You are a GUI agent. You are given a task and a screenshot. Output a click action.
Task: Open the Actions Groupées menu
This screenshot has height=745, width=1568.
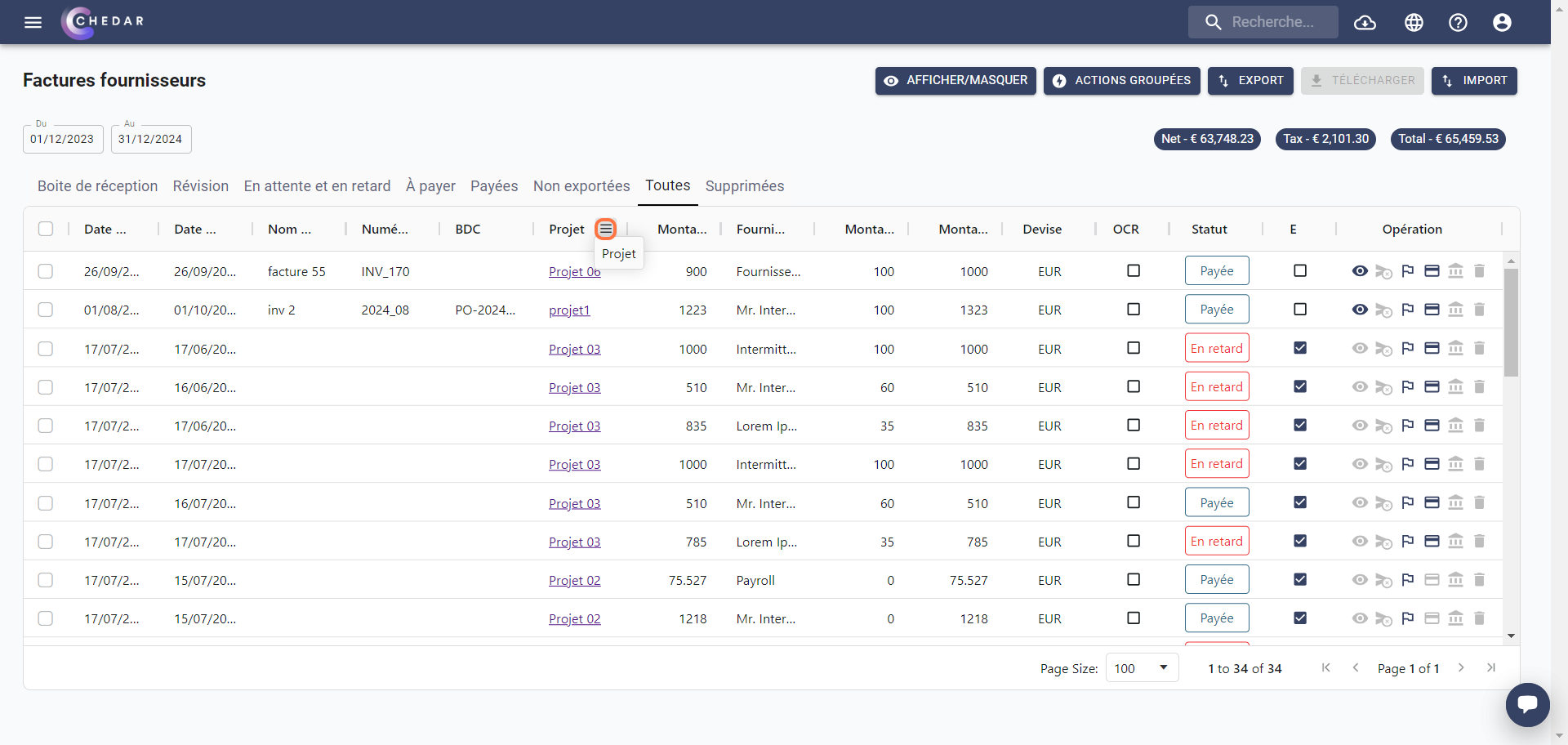(1121, 81)
